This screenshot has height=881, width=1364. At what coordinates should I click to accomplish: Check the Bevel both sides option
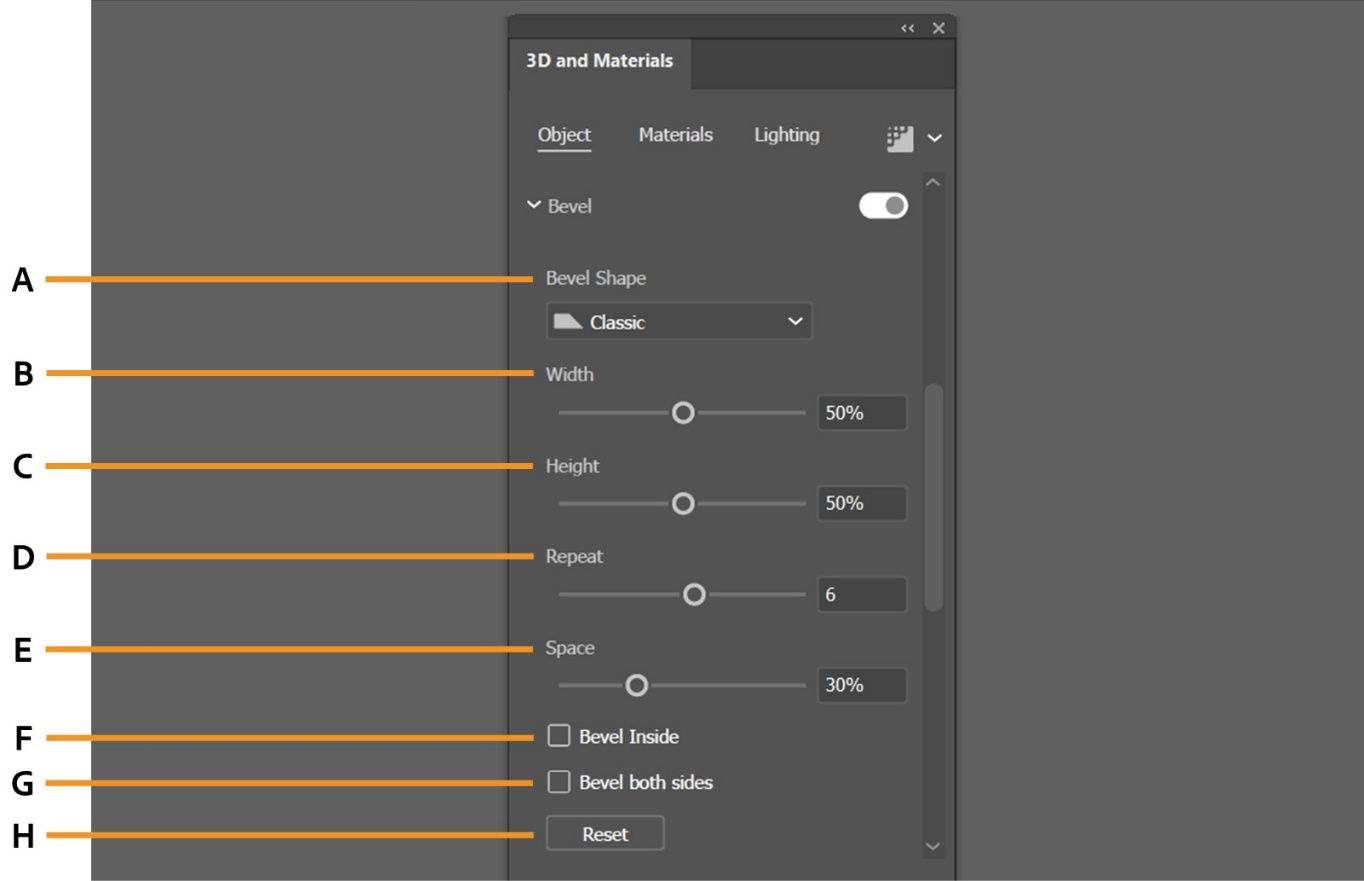tap(558, 783)
